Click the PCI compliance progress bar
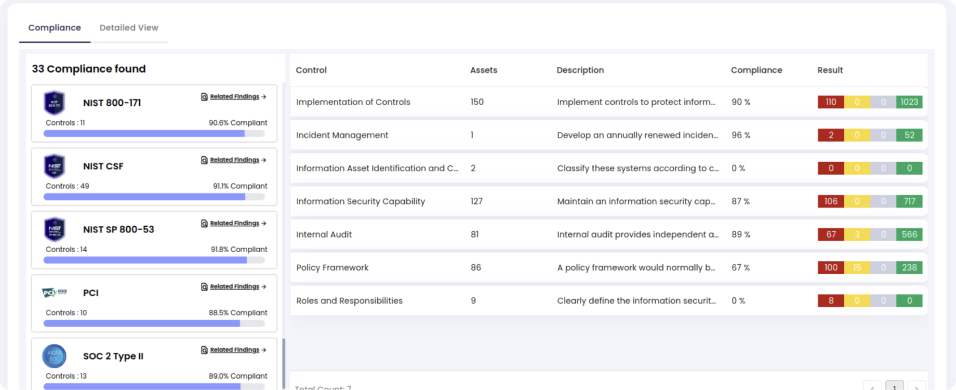The width and height of the screenshot is (956, 390). (x=154, y=324)
